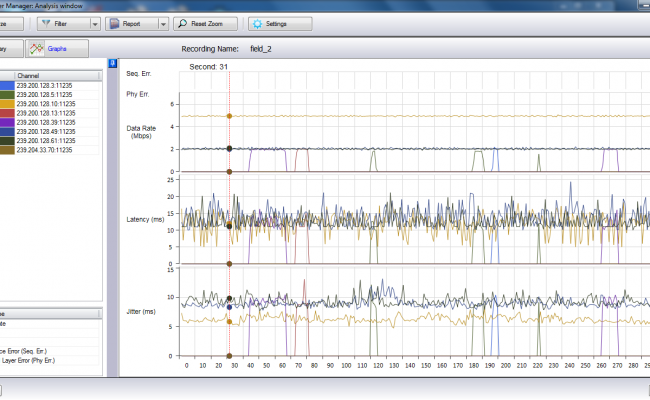Select channel 239.200.128.13:11235
This screenshot has height=400, width=650.
pyautogui.click(x=57, y=113)
